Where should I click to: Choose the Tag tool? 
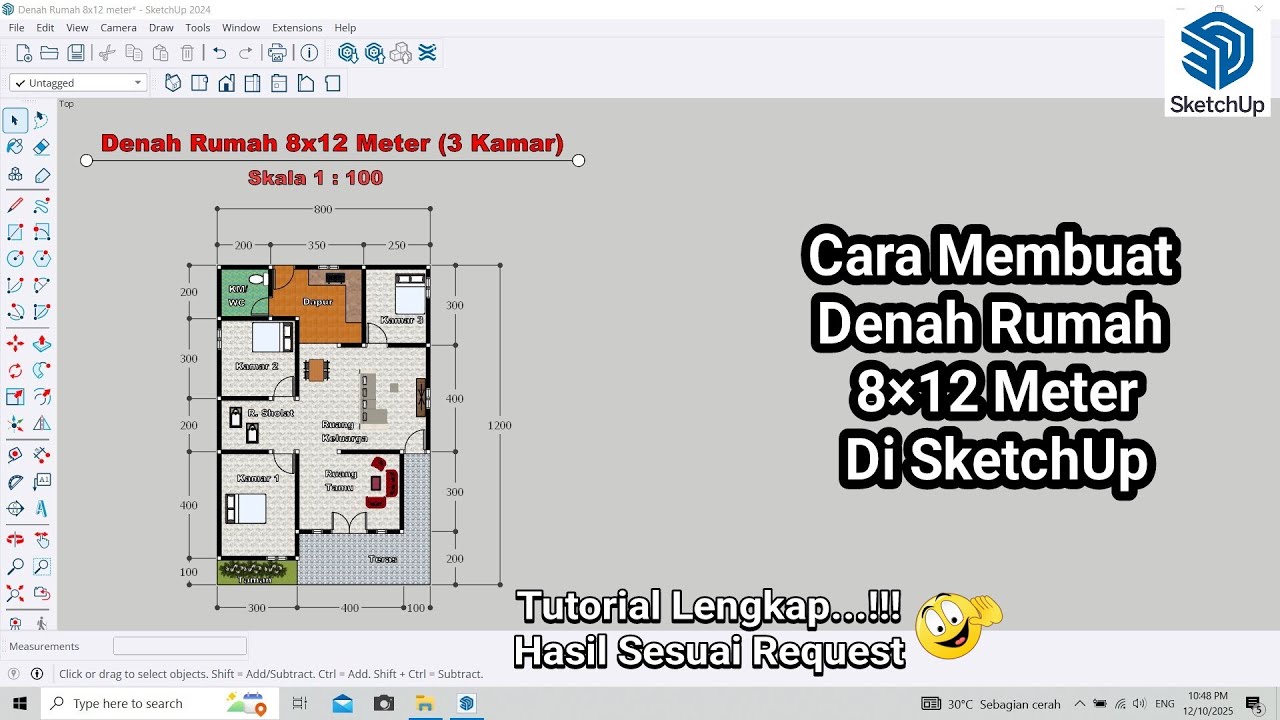[x=41, y=175]
